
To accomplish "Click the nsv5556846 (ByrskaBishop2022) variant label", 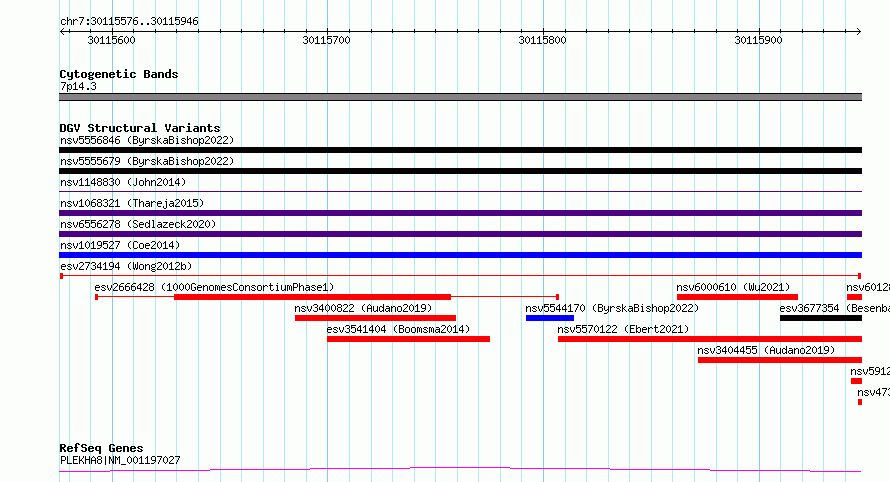I will (x=147, y=140).
